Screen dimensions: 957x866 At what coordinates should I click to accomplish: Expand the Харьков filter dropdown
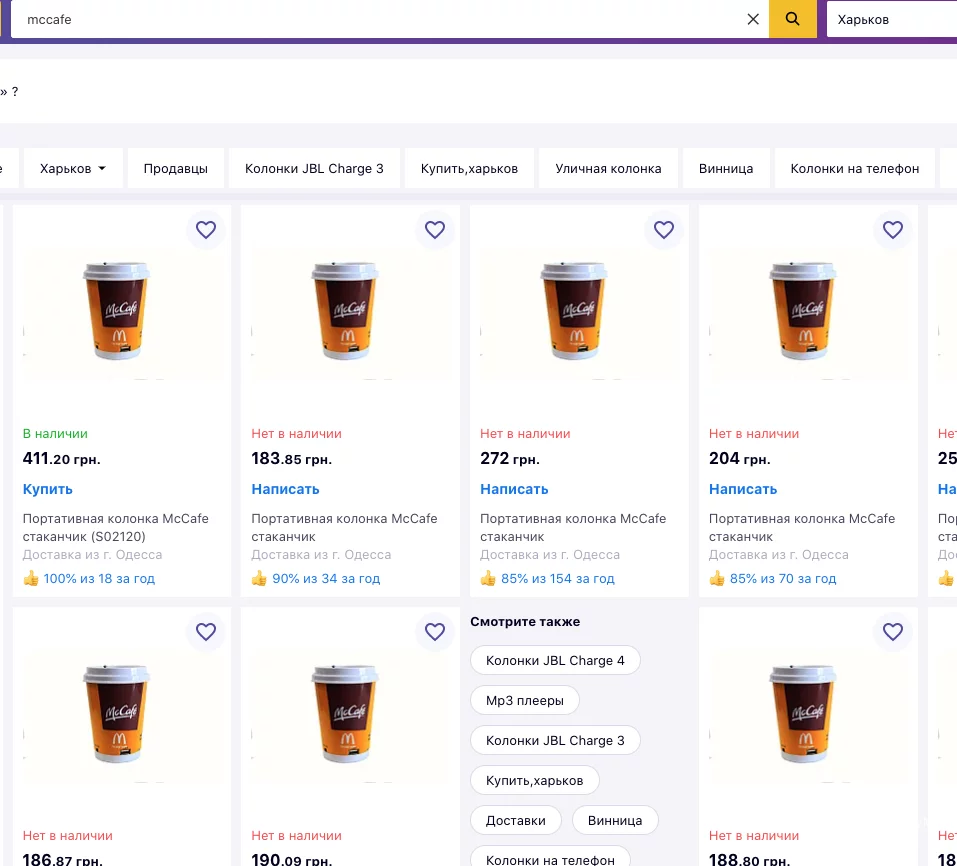pyautogui.click(x=73, y=168)
